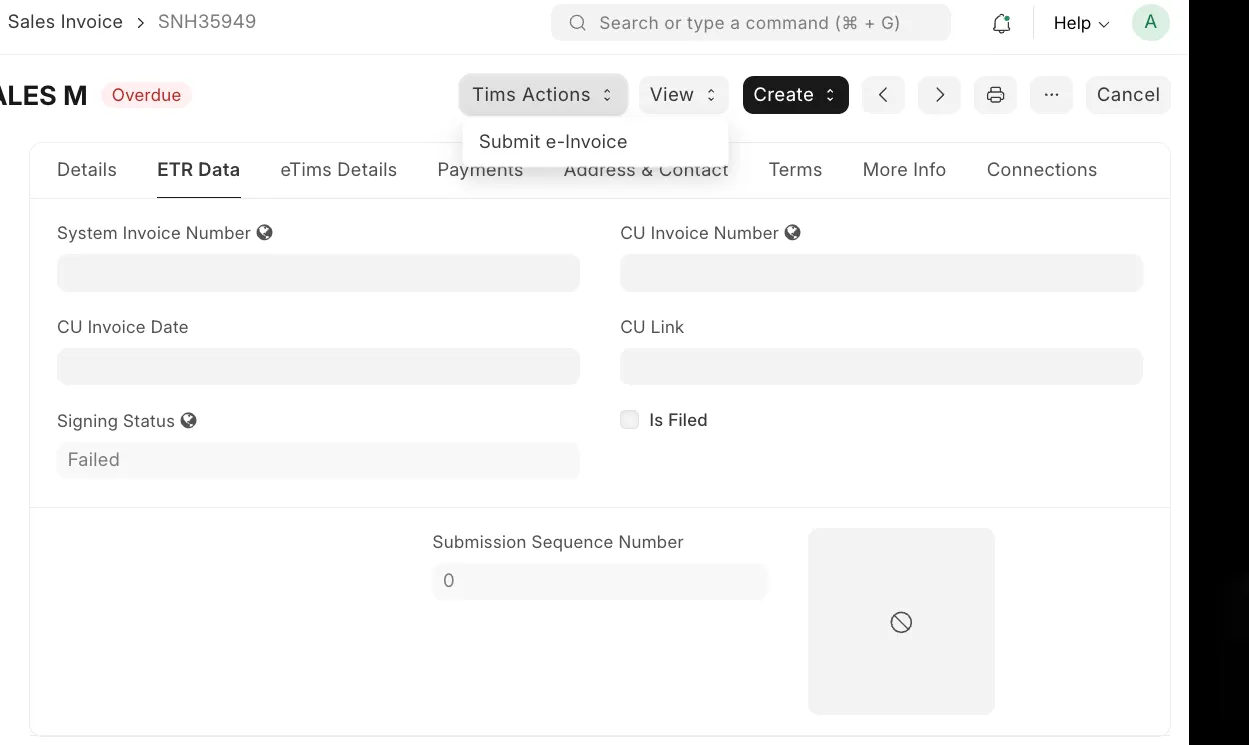Select Submit e-Invoice menu option
This screenshot has width=1249, height=745.
[x=553, y=142]
